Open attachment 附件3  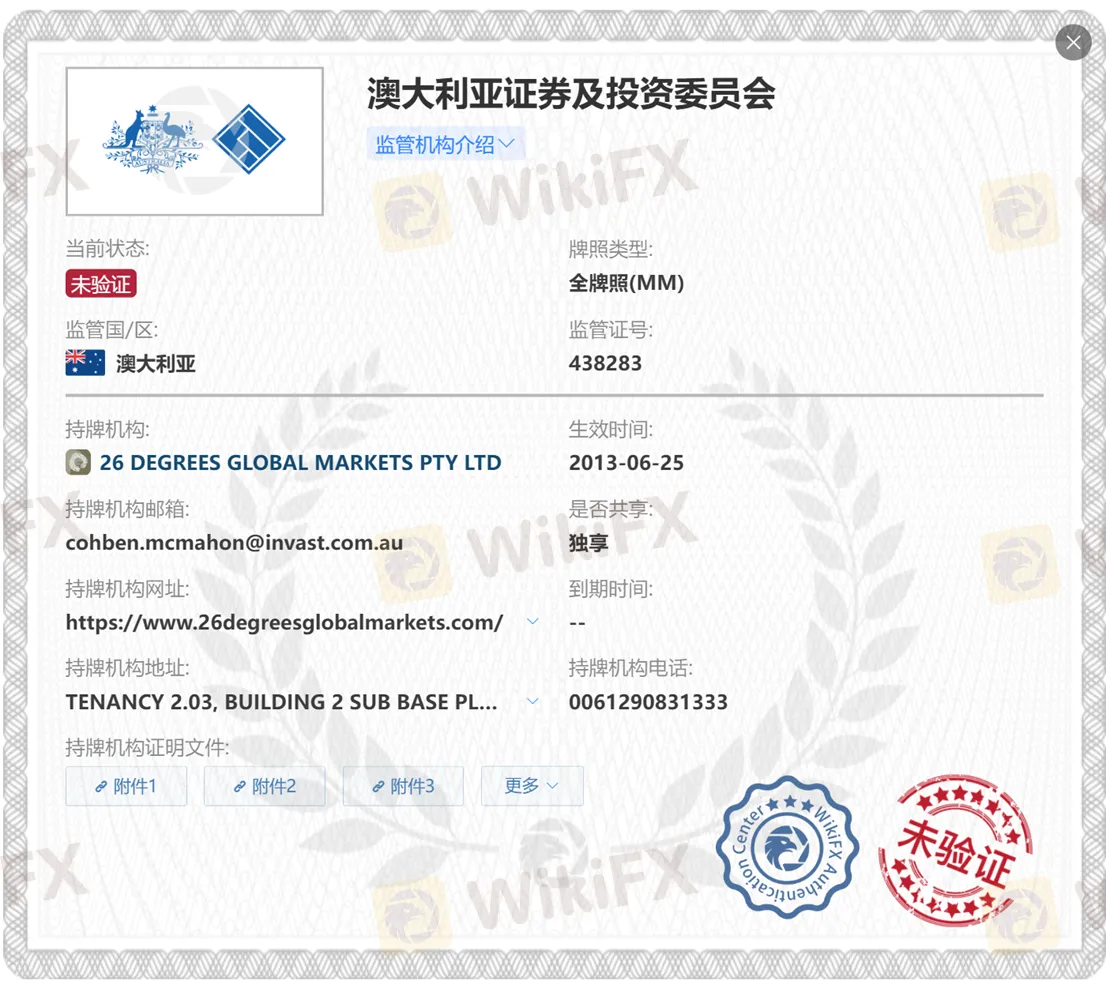[x=403, y=786]
